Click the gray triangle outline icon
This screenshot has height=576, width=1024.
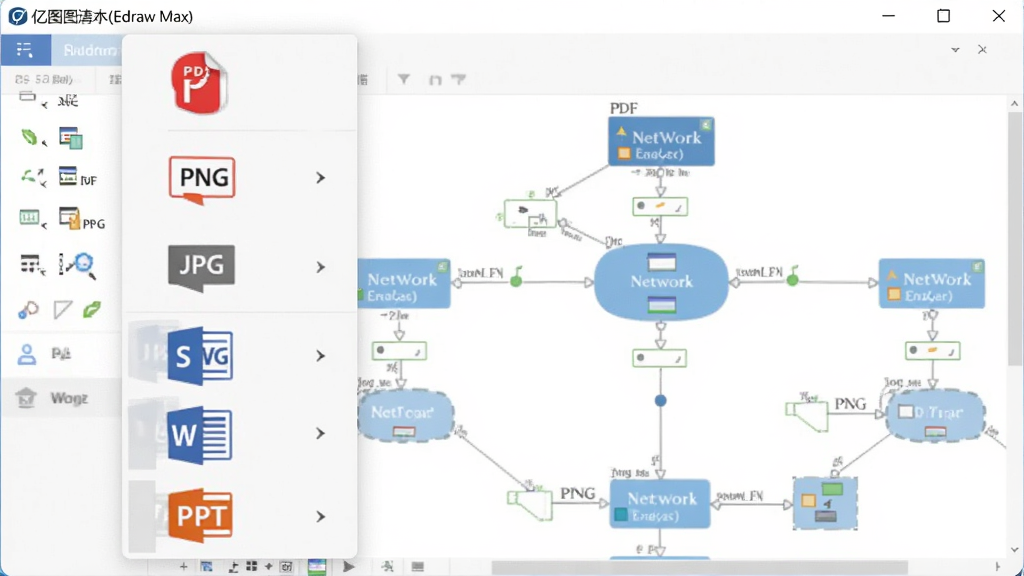tap(63, 310)
